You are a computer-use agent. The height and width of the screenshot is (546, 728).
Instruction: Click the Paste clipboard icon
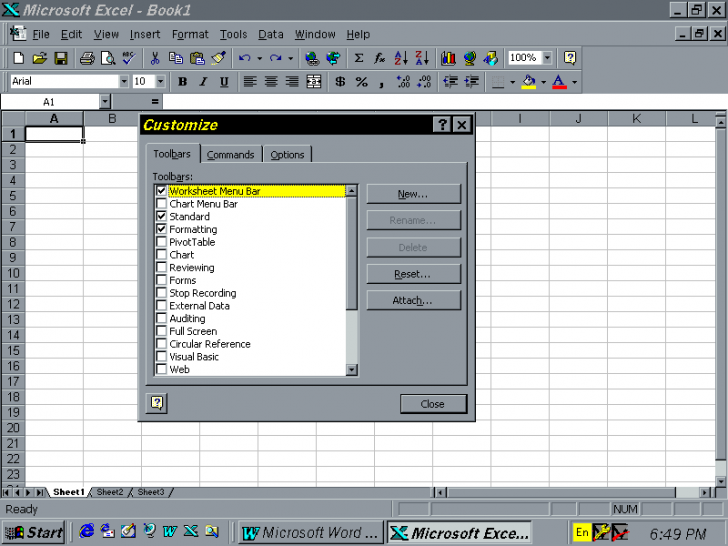pos(197,58)
